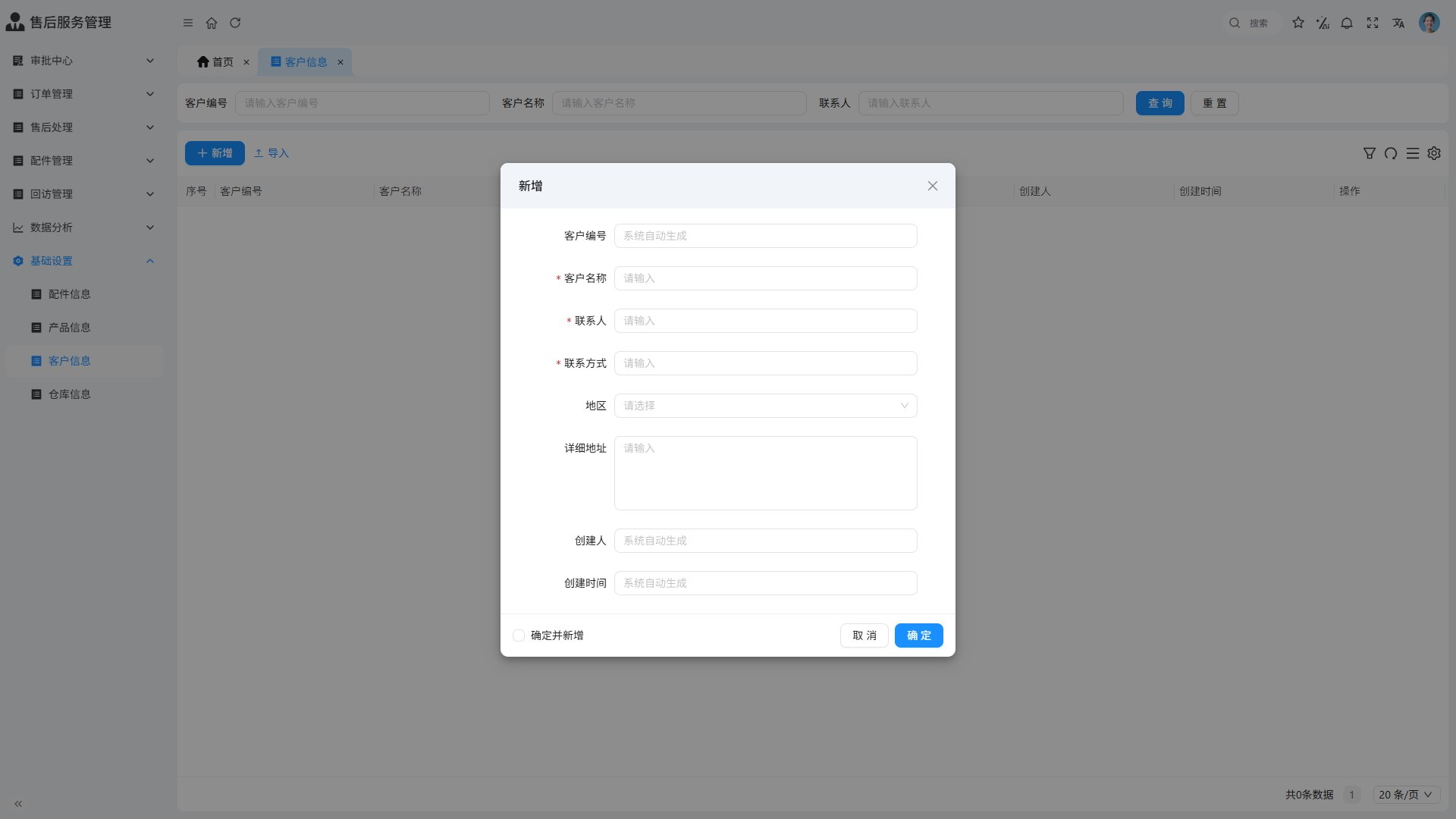Screen dimensions: 1456x819
Task: Expand the 审批中心 menu
Action: click(84, 61)
